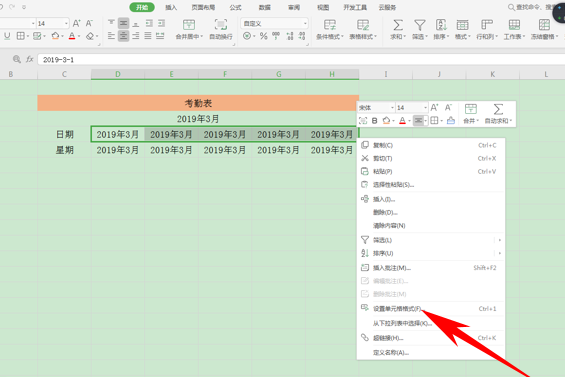Click the Decrease Decimal icon
Image resolution: width=565 pixels, height=377 pixels.
coord(302,36)
